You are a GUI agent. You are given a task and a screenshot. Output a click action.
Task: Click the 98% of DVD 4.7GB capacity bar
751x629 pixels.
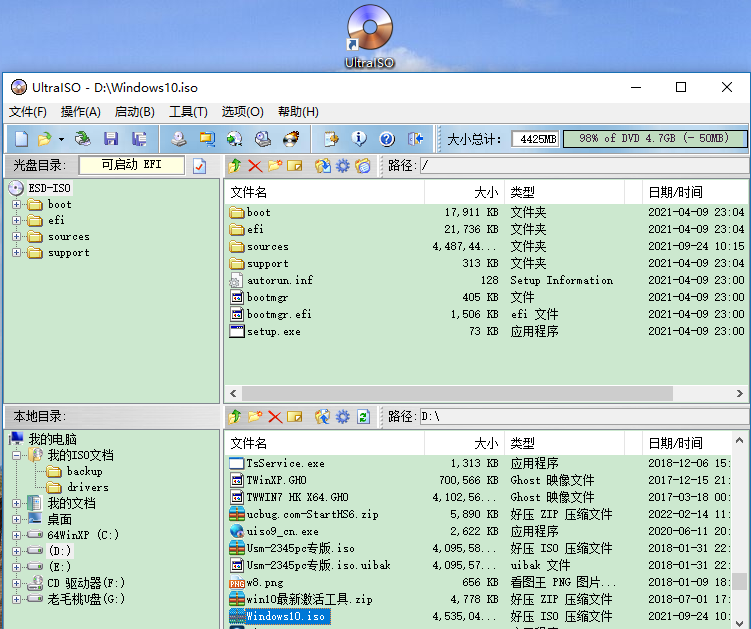point(655,139)
